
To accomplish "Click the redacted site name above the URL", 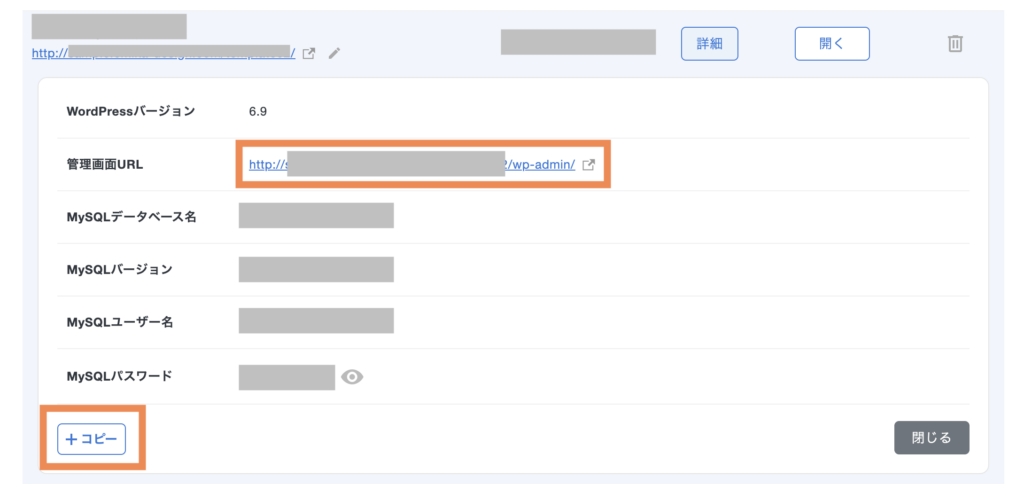I will pyautogui.click(x=109, y=27).
